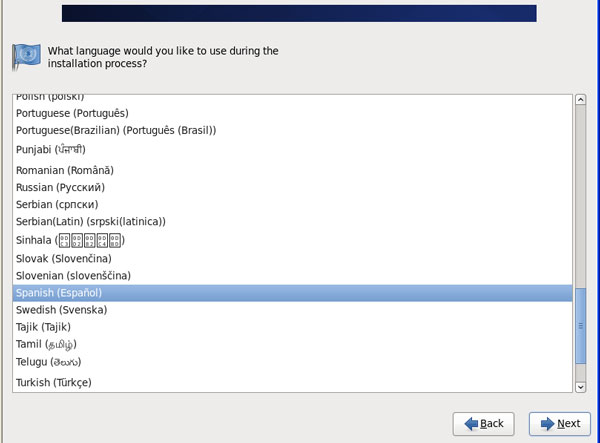The image size is (600, 443).
Task: Select Serbian(Latin) language option
Action: click(91, 221)
